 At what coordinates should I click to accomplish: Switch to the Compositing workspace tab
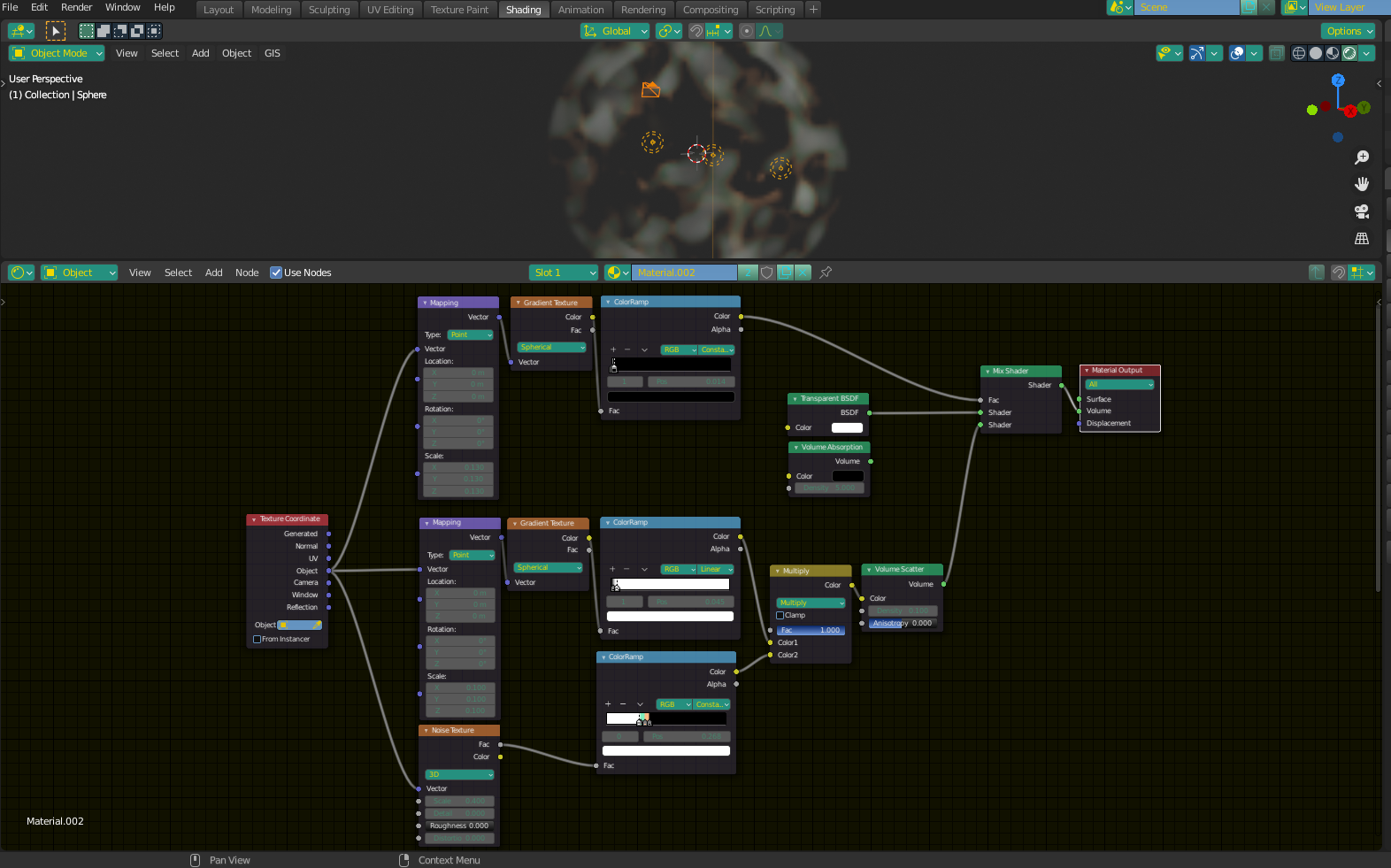(711, 10)
